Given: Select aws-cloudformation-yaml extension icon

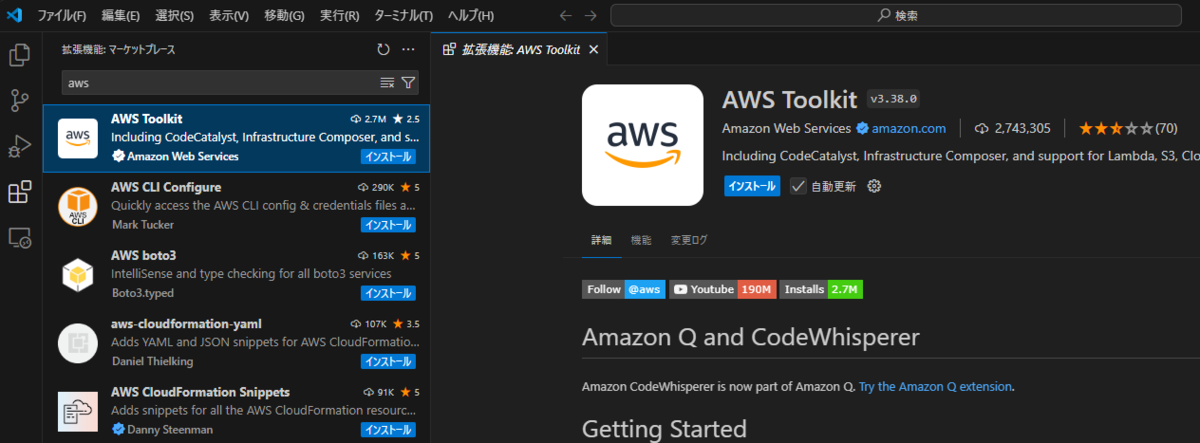Looking at the screenshot, I should pyautogui.click(x=77, y=343).
